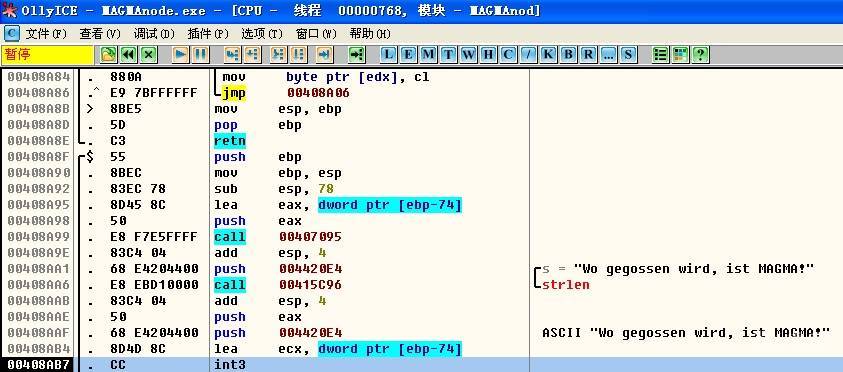Screen dimensions: 843x372
Task: Select the retn instruction line
Action: click(230, 141)
